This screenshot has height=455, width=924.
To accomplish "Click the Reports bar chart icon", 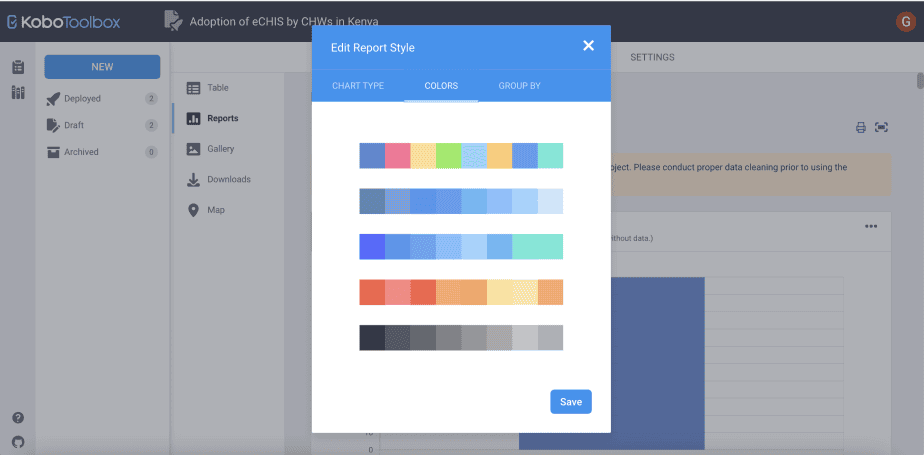I will point(193,118).
